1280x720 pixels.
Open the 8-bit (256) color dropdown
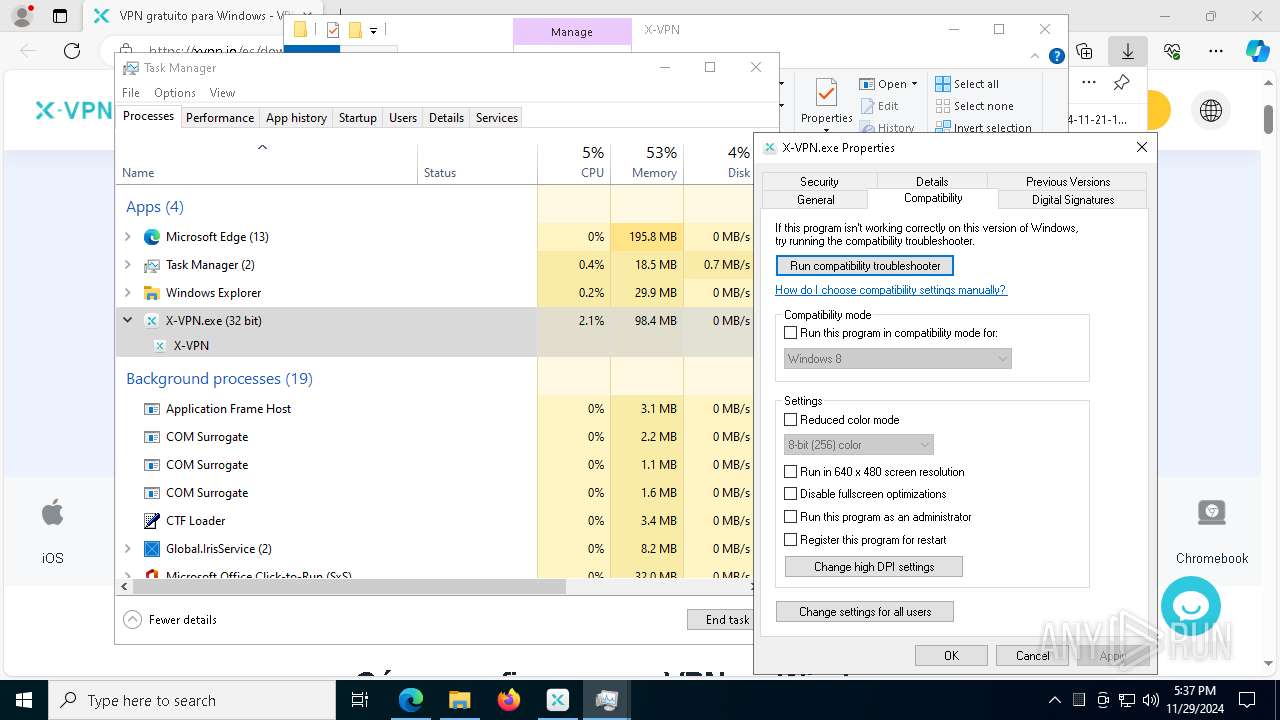859,445
